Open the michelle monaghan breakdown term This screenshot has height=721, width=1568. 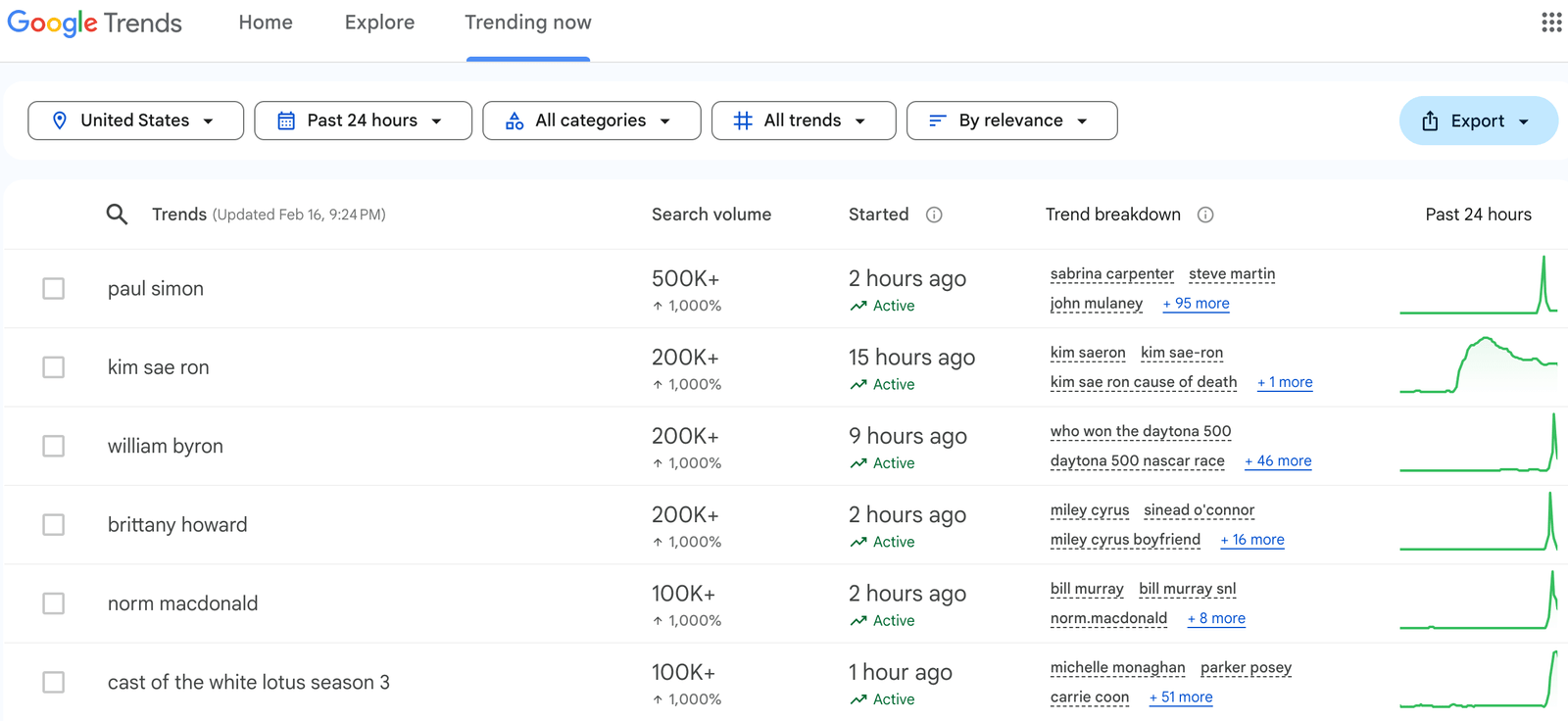click(x=1118, y=668)
